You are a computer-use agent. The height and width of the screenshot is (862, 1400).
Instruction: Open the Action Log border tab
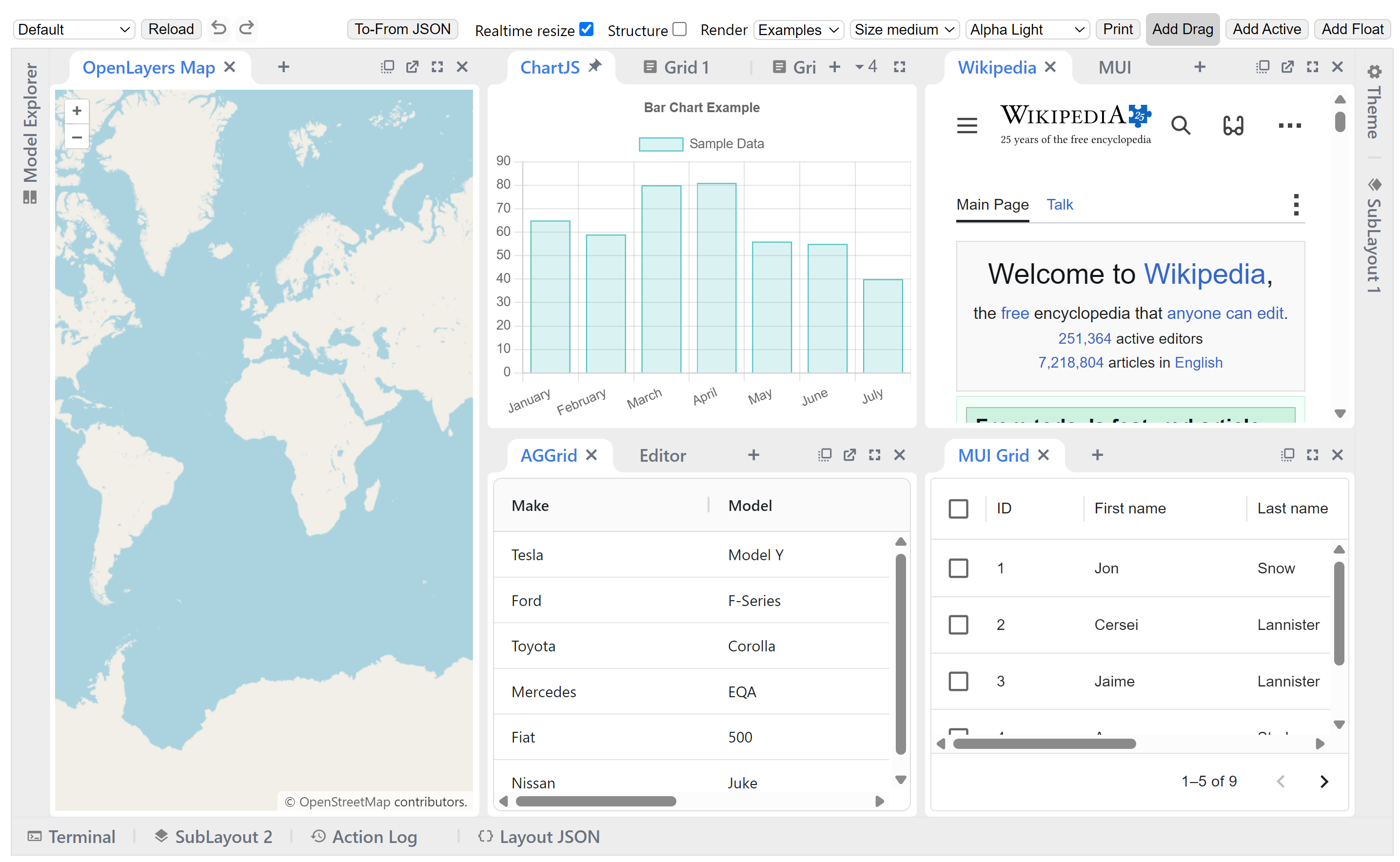(x=364, y=836)
